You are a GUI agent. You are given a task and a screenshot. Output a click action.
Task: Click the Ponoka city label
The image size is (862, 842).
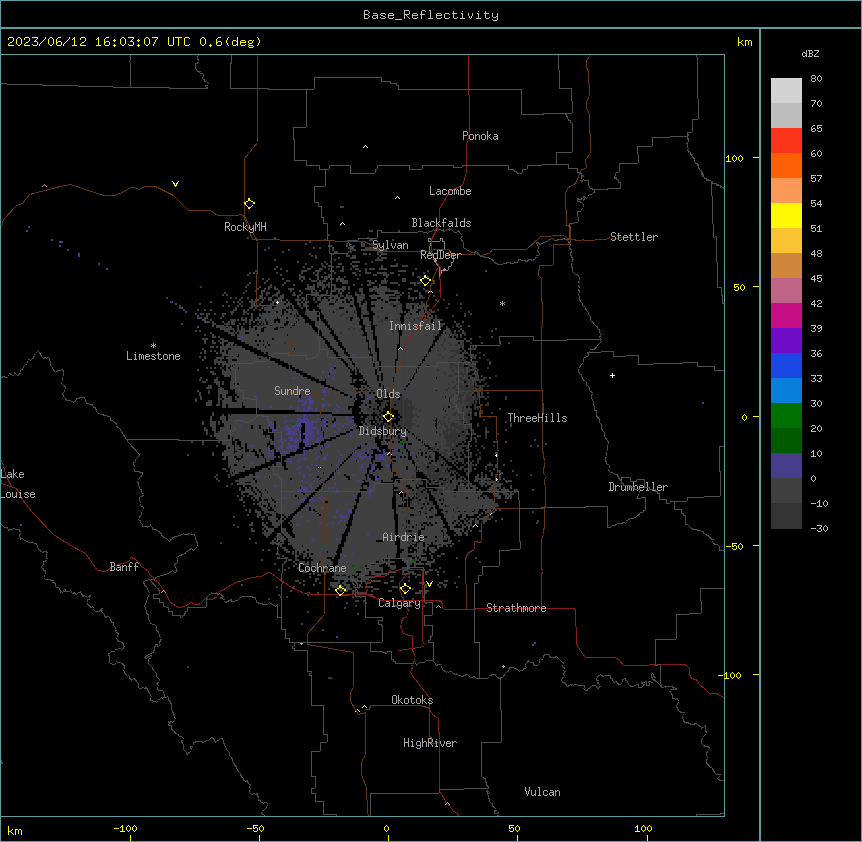480,136
